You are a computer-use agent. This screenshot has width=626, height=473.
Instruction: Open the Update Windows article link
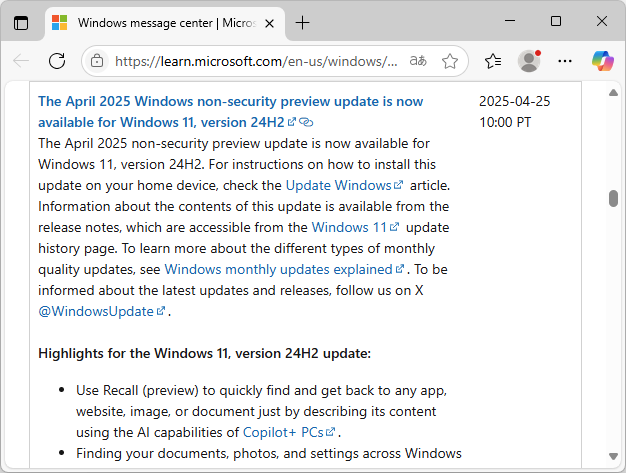[x=345, y=186]
